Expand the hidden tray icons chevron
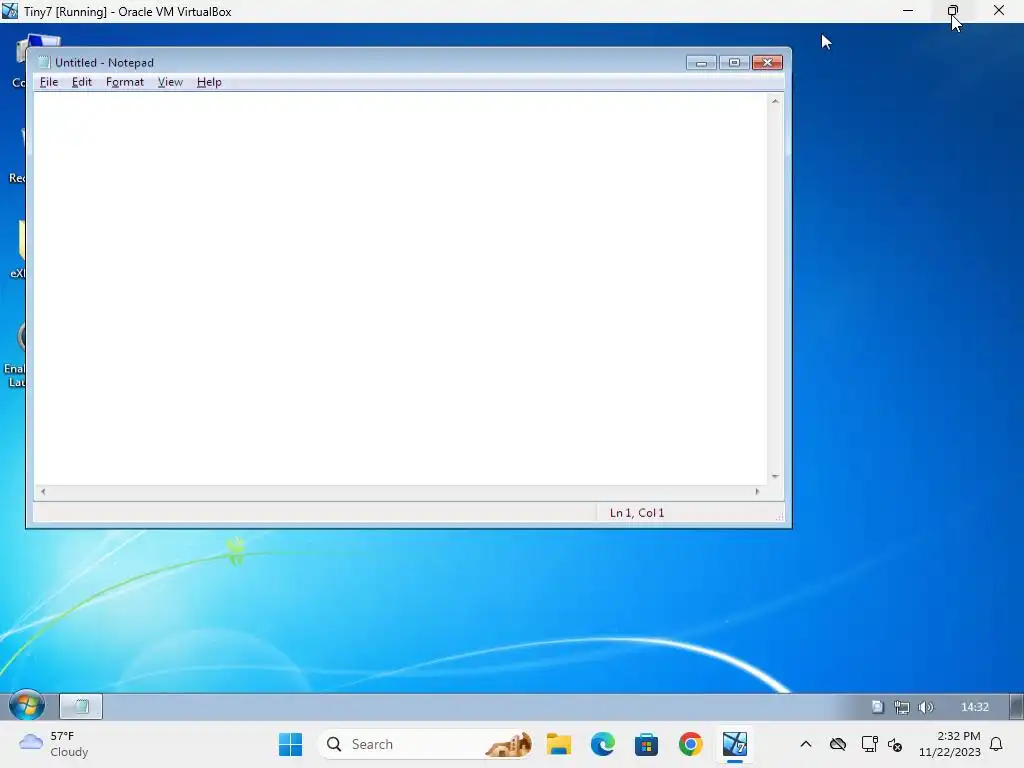This screenshot has width=1024, height=768. 806,744
